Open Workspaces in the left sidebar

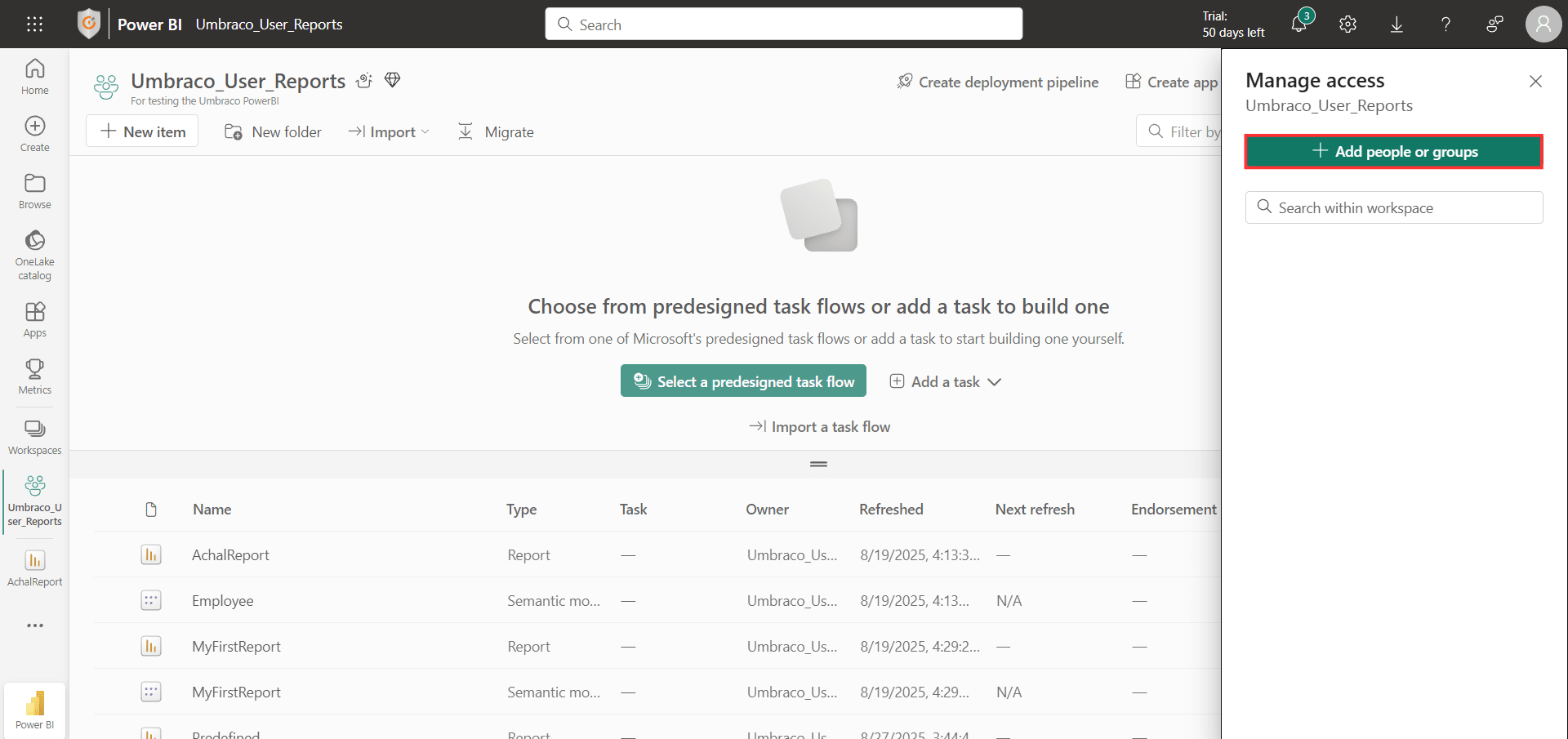tap(35, 437)
